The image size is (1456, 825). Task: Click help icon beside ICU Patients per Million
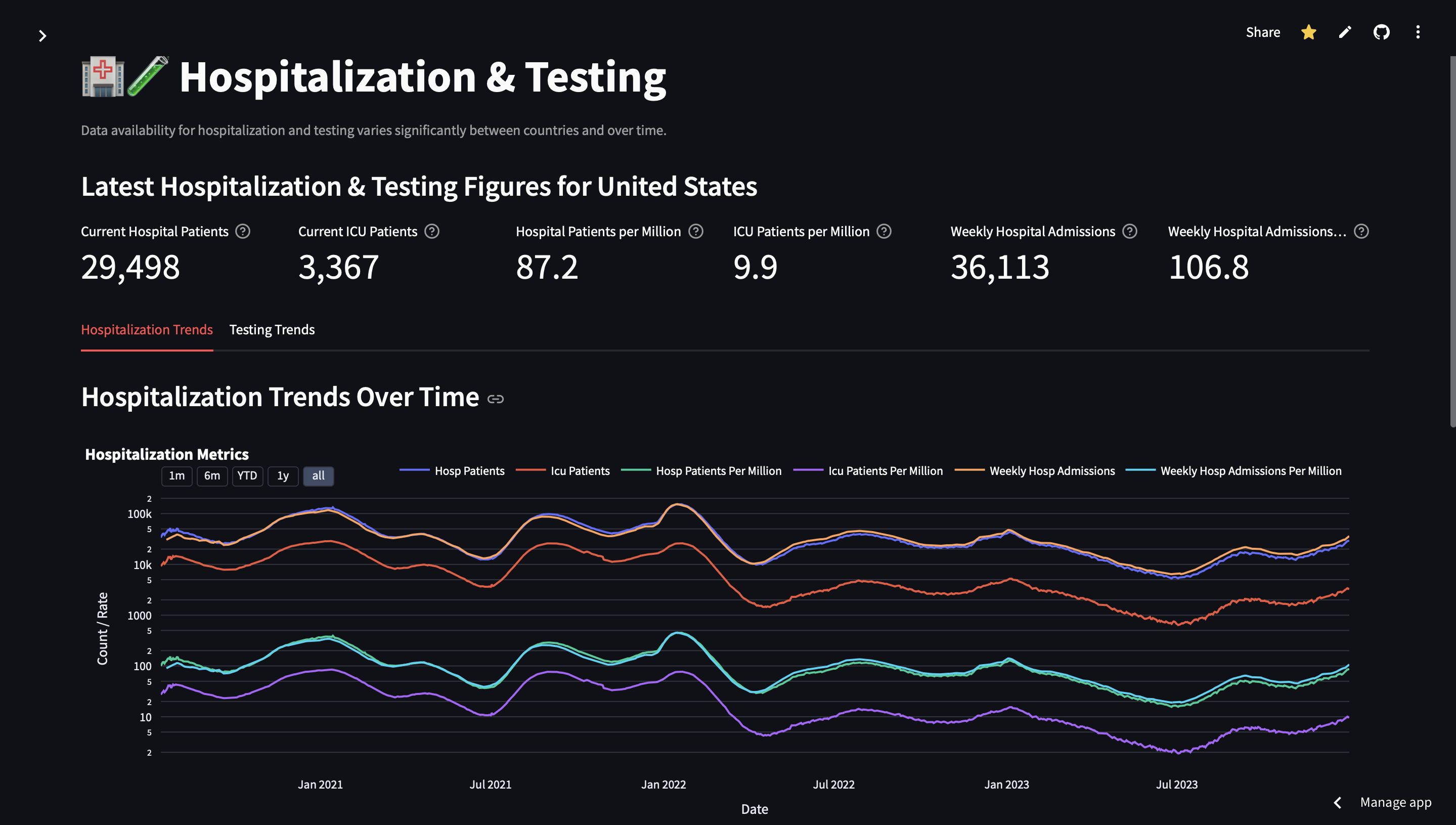[x=884, y=231]
